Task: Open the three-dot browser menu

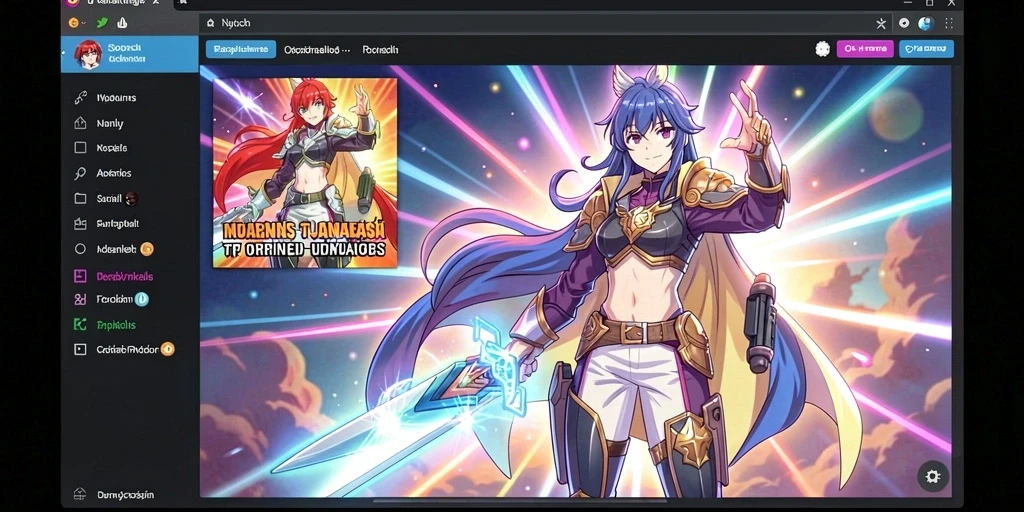Action: 949,23
